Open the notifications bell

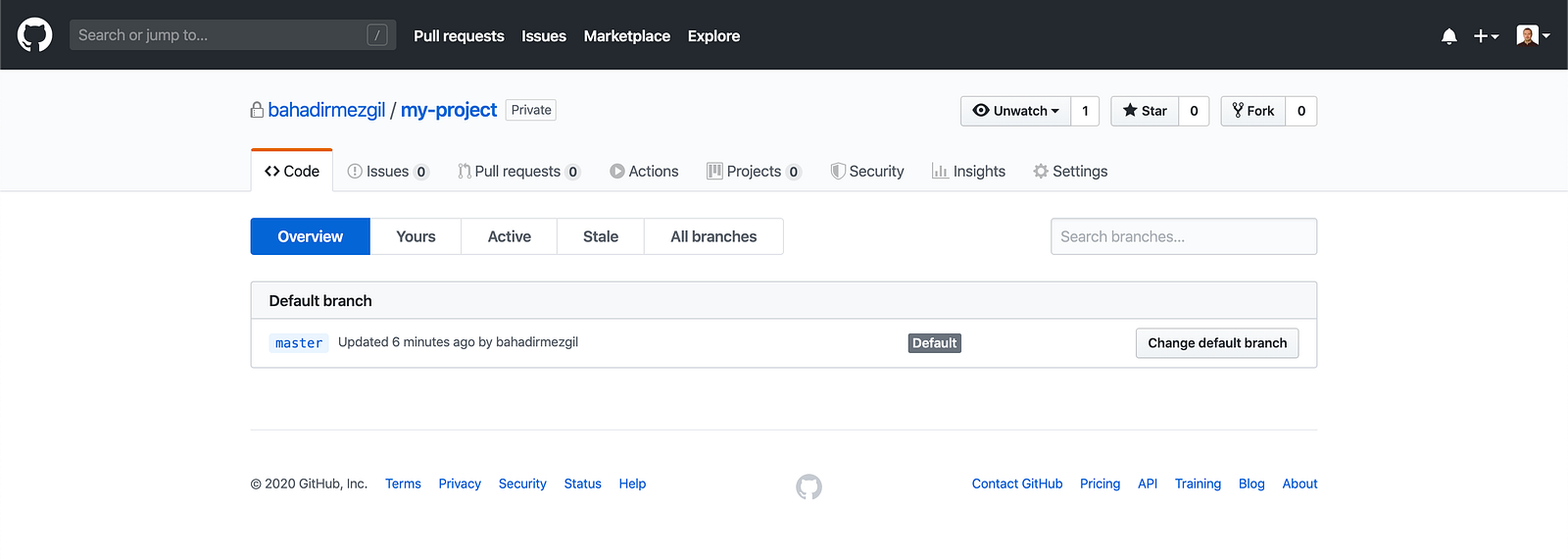point(1448,36)
